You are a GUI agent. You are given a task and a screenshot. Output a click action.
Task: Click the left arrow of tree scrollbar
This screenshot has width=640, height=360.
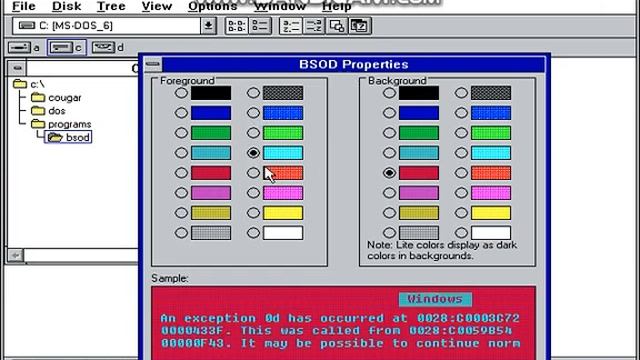click(x=16, y=256)
